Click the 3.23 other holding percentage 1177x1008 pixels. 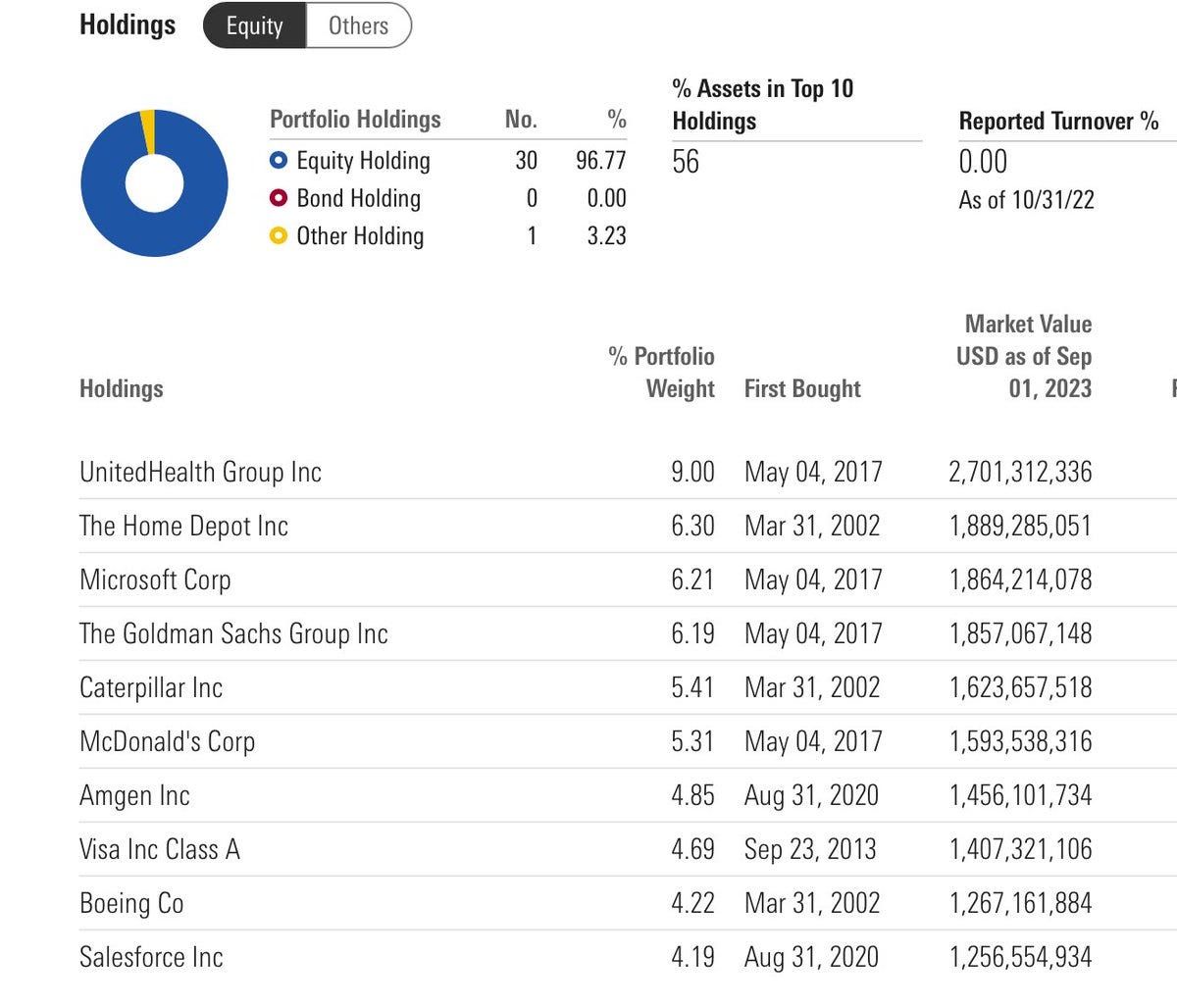tap(606, 235)
